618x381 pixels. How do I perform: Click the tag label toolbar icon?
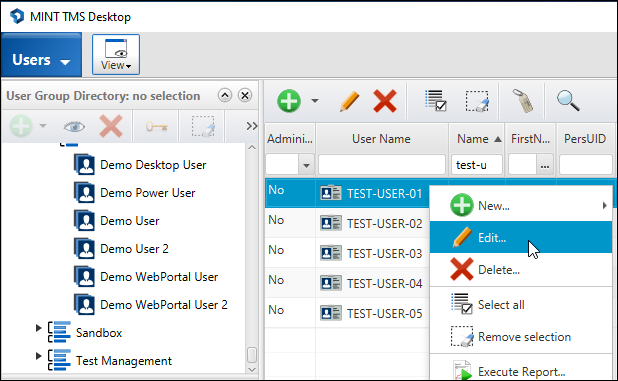523,101
